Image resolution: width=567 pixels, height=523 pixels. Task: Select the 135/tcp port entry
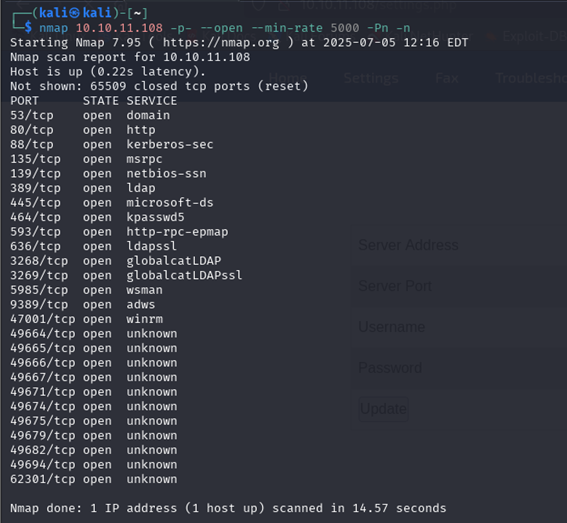[x=35, y=159]
